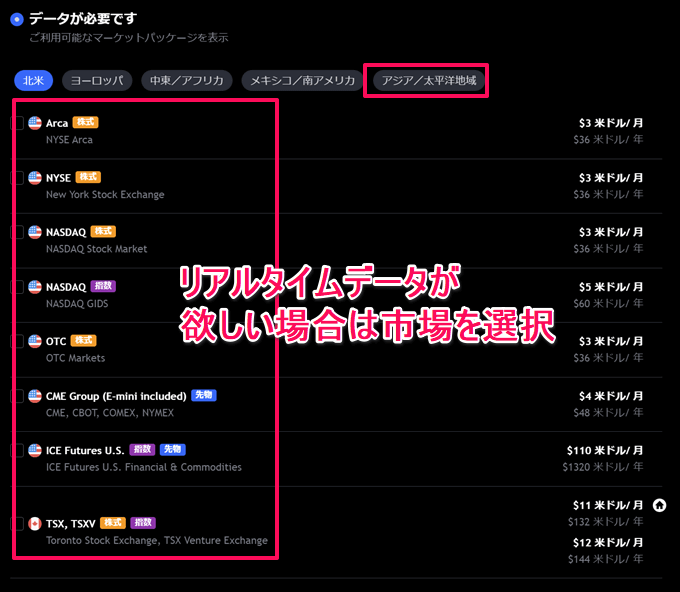The width and height of the screenshot is (680, 592).
Task: Click the NASDAQ Stock Market description
Action: pos(97,249)
